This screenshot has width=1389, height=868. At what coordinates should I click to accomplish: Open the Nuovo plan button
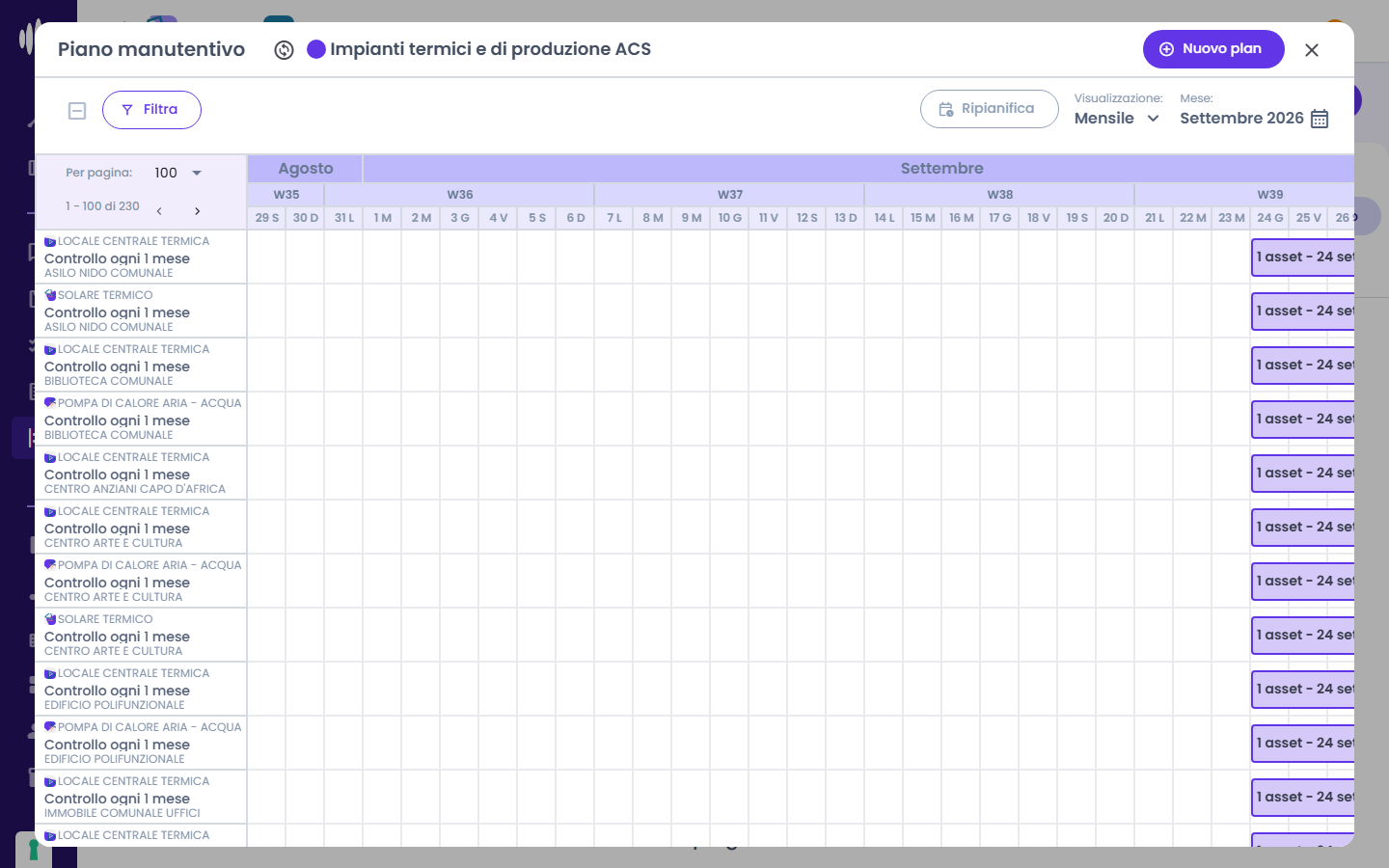point(1213,49)
